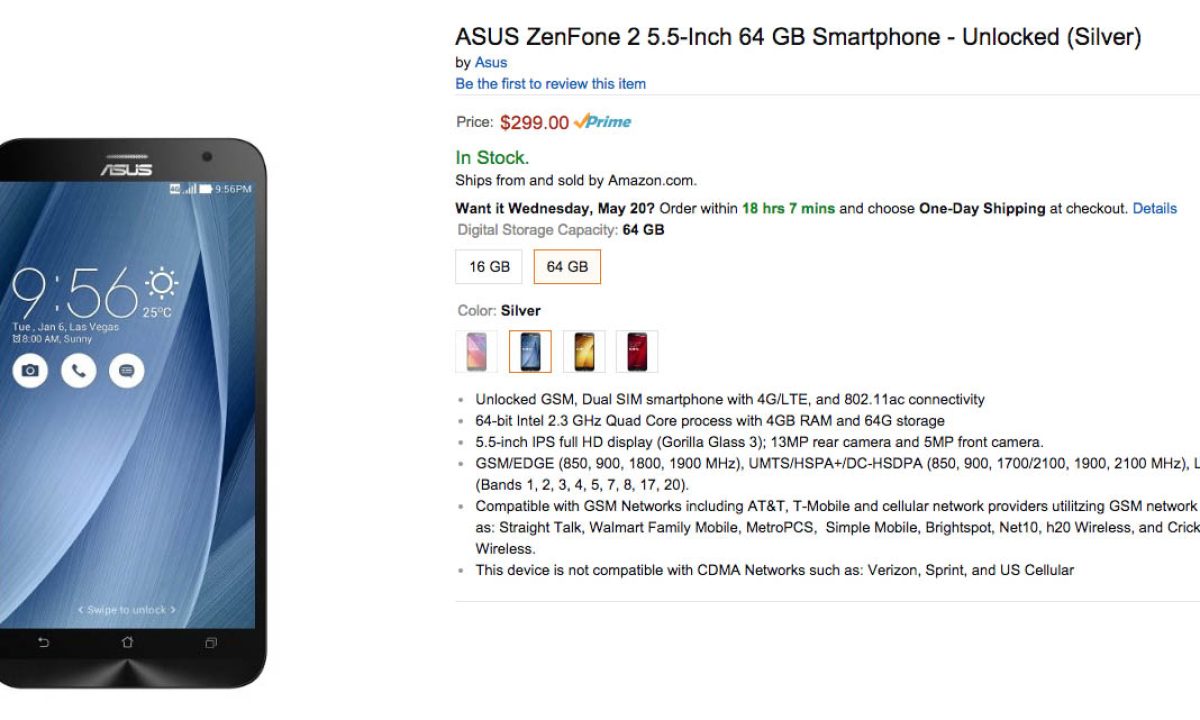Click the sunny weather icon on phone screen

click(160, 282)
